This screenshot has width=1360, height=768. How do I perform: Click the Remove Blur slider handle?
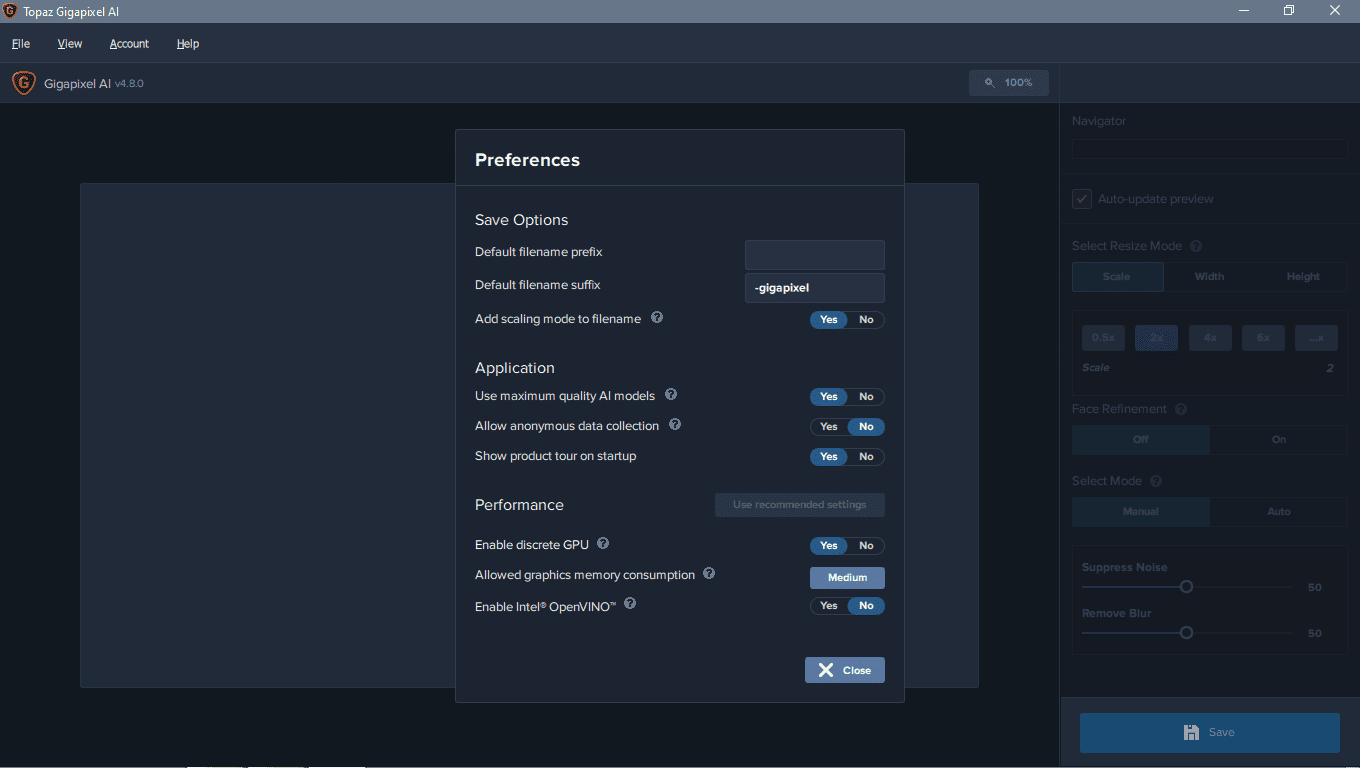point(1186,633)
